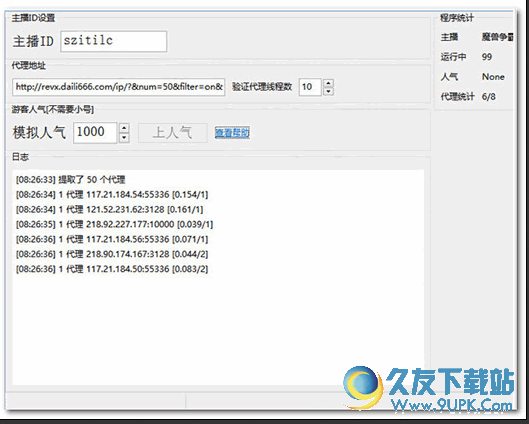529x424 pixels.
Task: Click the proxy address URL input field
Action: pyautogui.click(x=118, y=87)
